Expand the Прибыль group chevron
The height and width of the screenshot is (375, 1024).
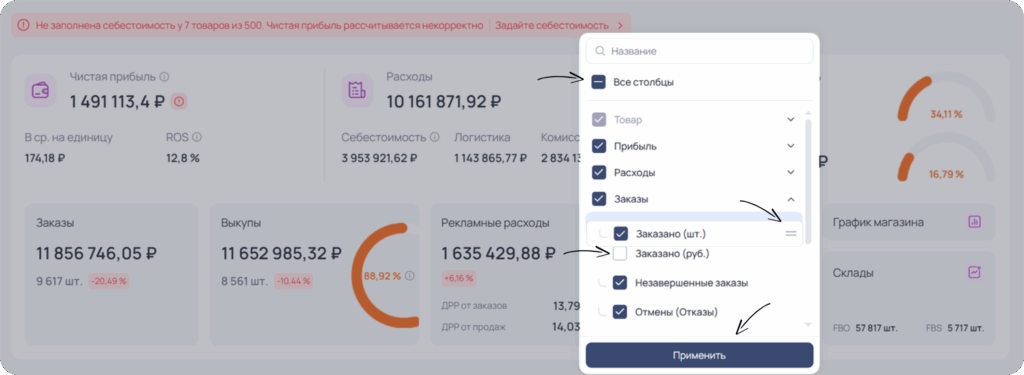pyautogui.click(x=791, y=146)
